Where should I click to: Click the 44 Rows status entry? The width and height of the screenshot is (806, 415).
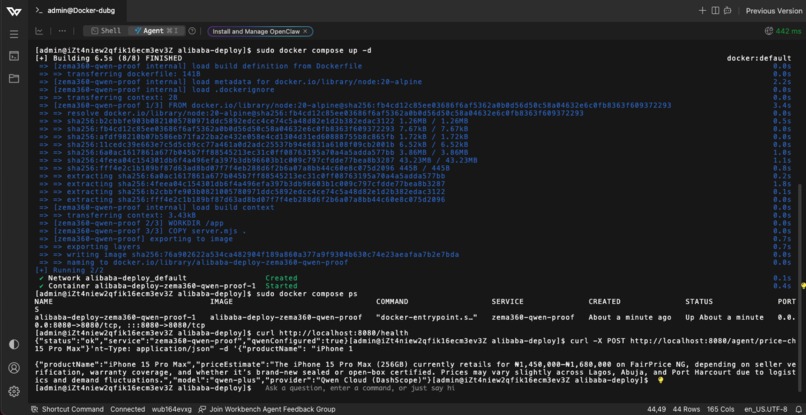(x=687, y=409)
